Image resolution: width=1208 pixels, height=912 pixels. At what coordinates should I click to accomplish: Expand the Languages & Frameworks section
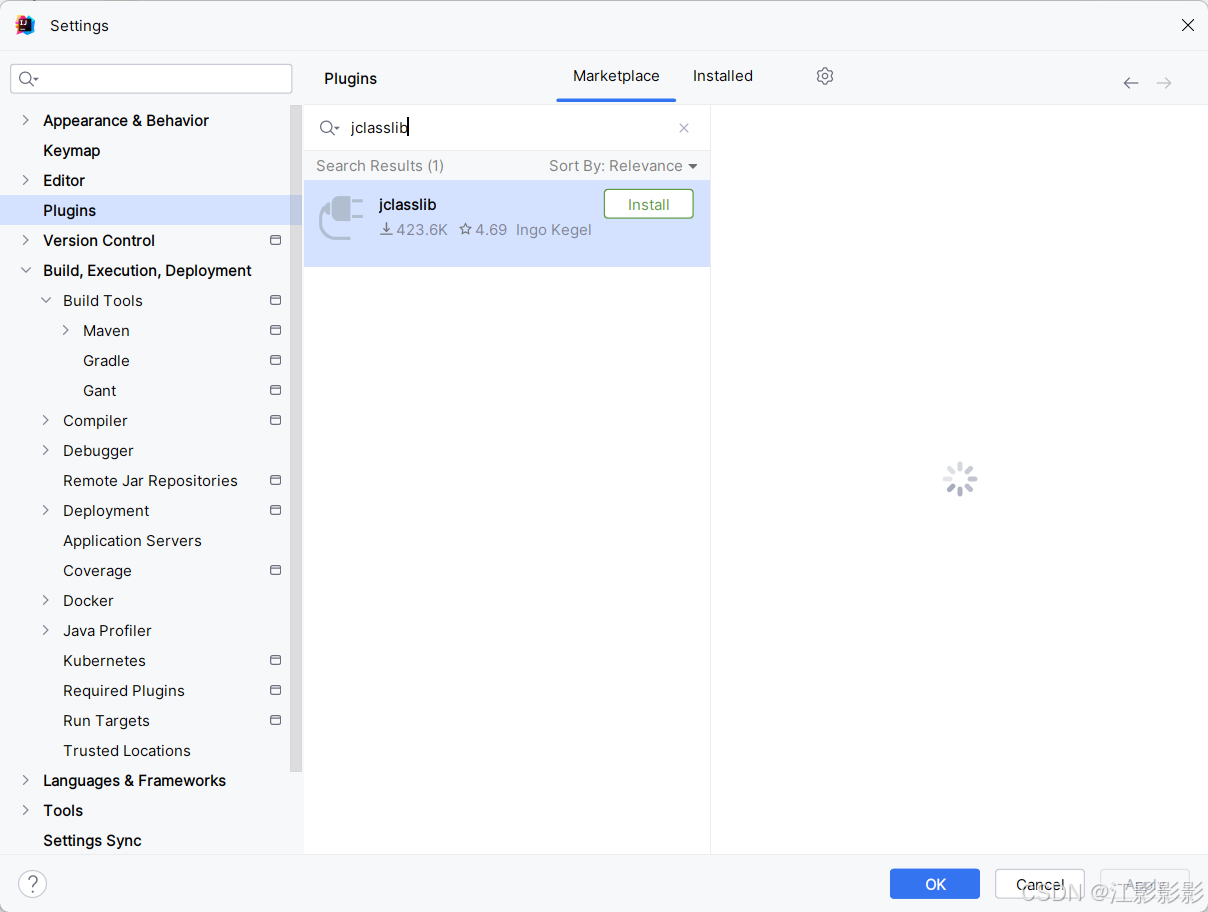click(26, 780)
